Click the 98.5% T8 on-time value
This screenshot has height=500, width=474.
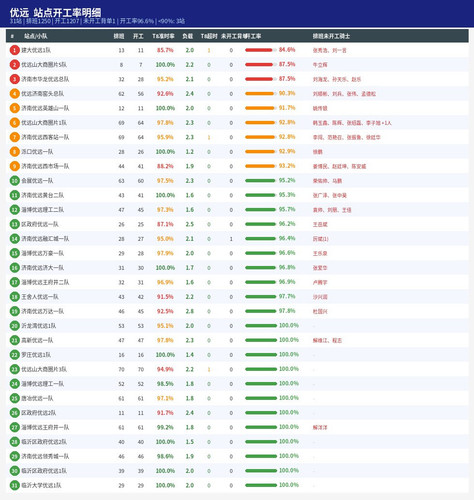[165, 384]
